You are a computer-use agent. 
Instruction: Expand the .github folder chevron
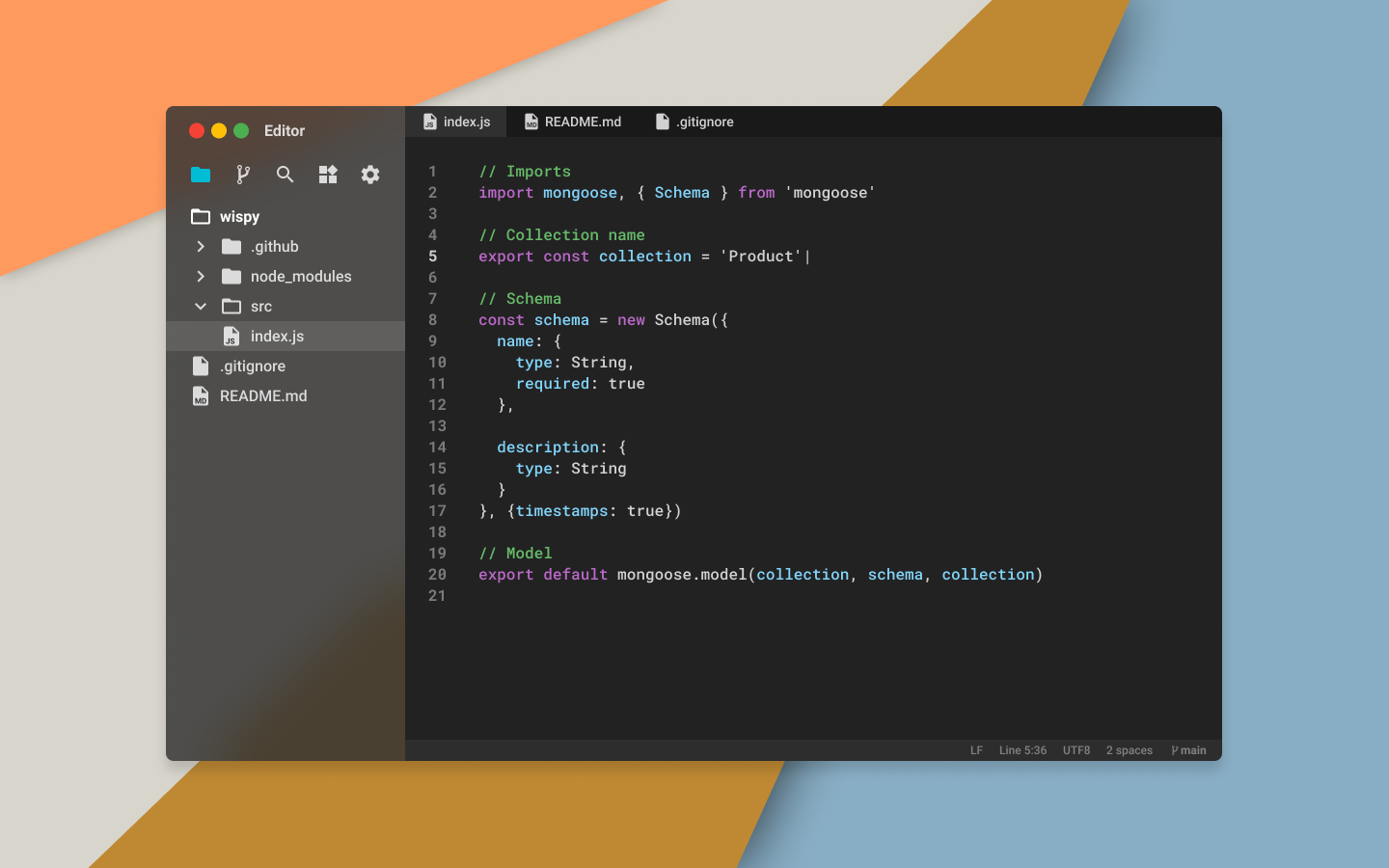(201, 247)
